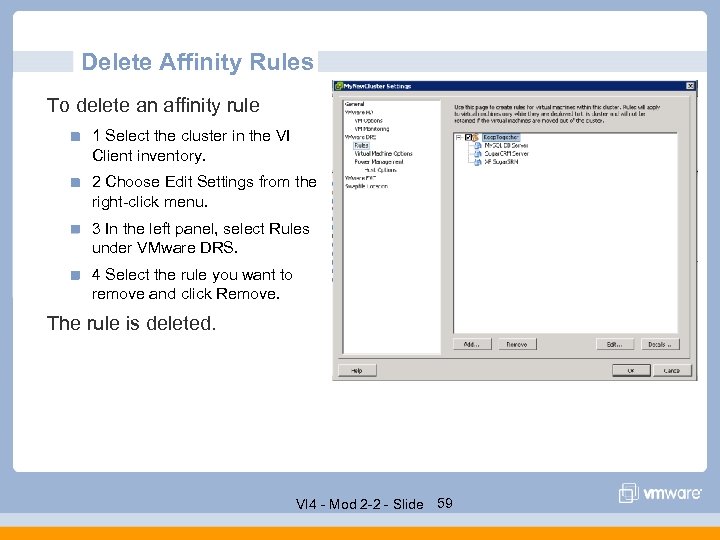Toggle the KeepTogether rule checkbox

pyautogui.click(x=468, y=137)
